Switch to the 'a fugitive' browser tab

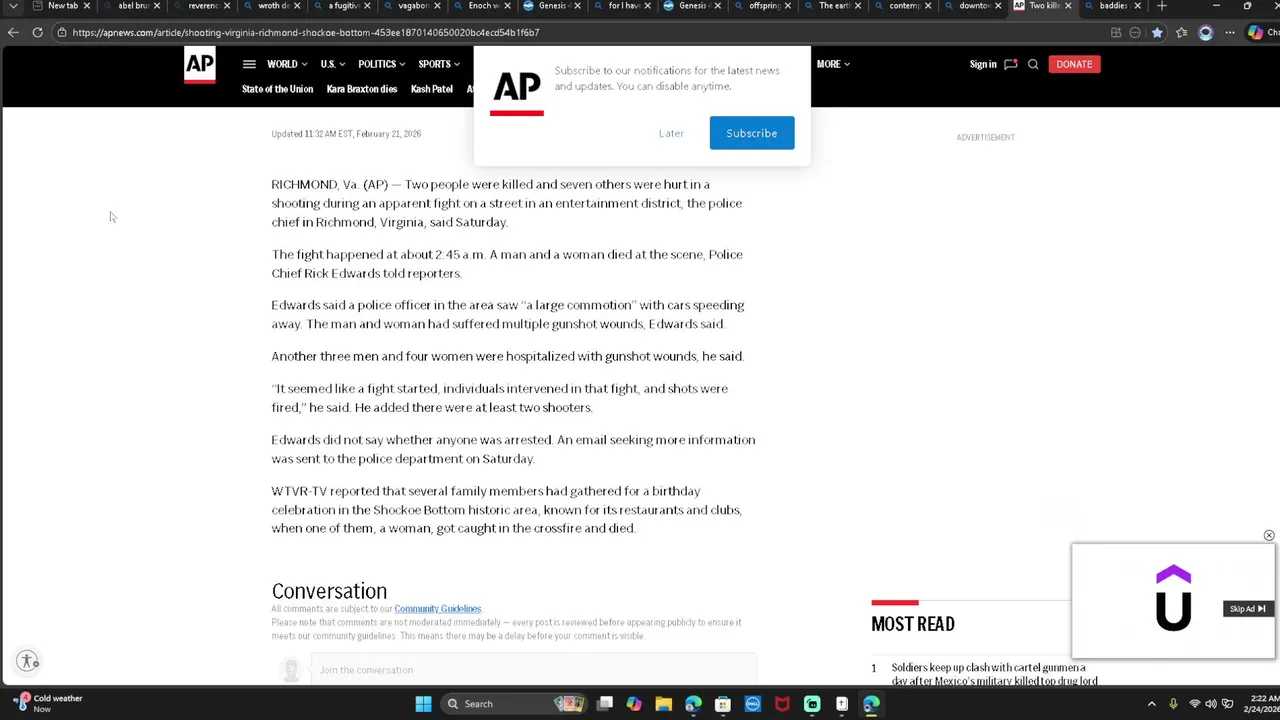343,6
